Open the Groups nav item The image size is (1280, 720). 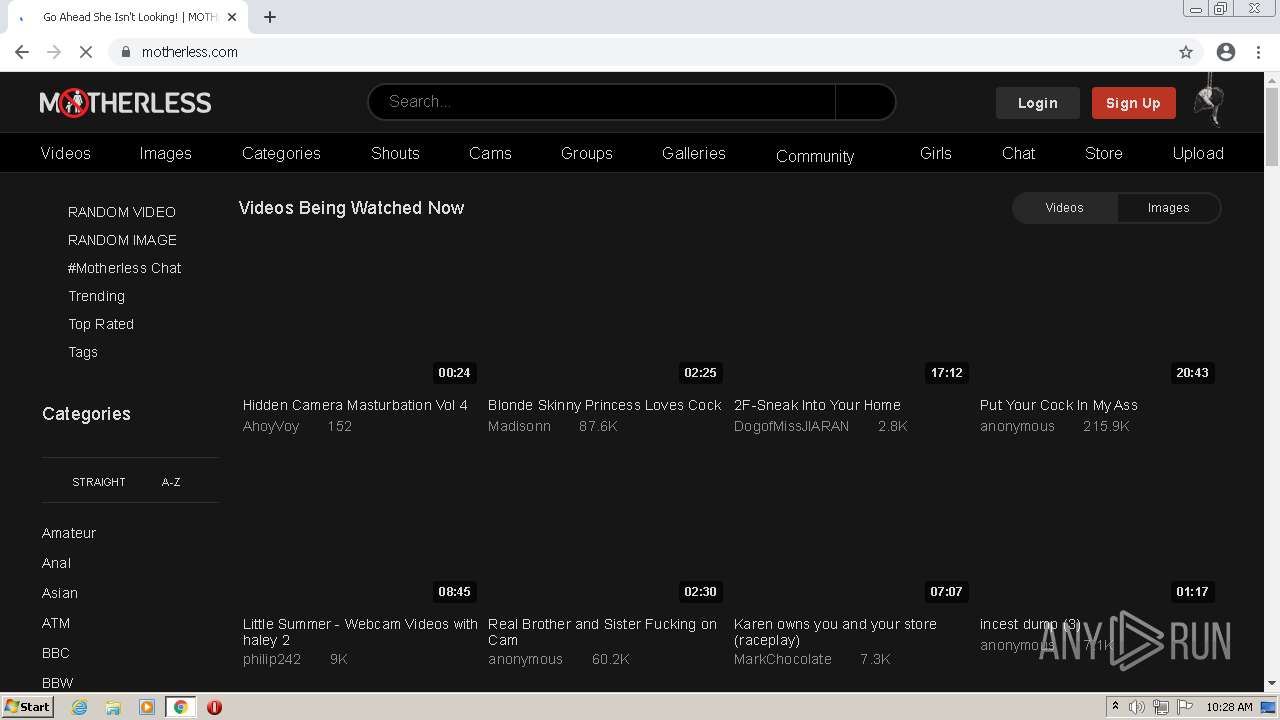click(x=587, y=153)
